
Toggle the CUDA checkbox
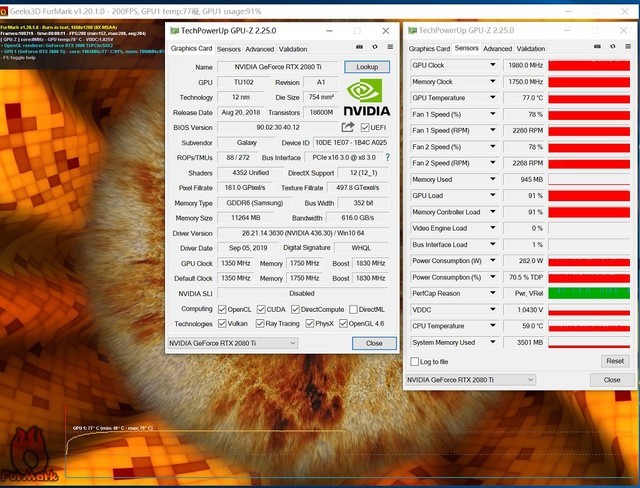point(261,309)
